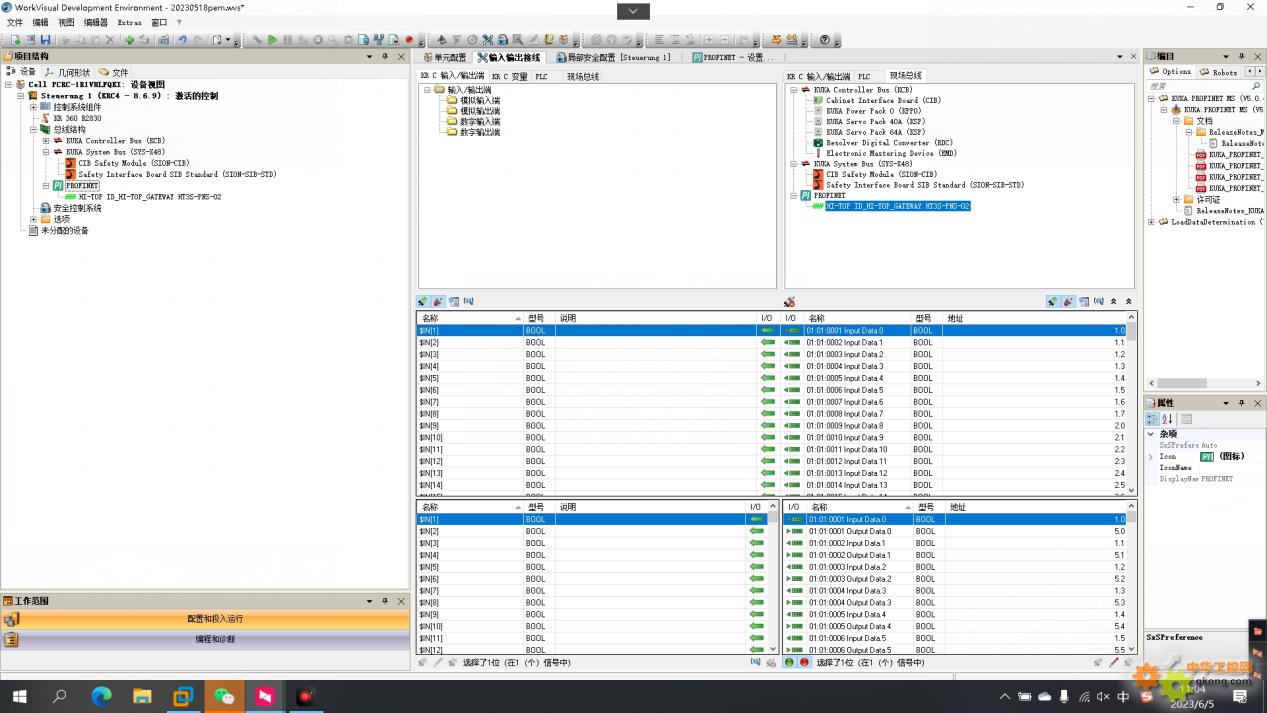Open the 编辑器 menu

tap(95, 22)
